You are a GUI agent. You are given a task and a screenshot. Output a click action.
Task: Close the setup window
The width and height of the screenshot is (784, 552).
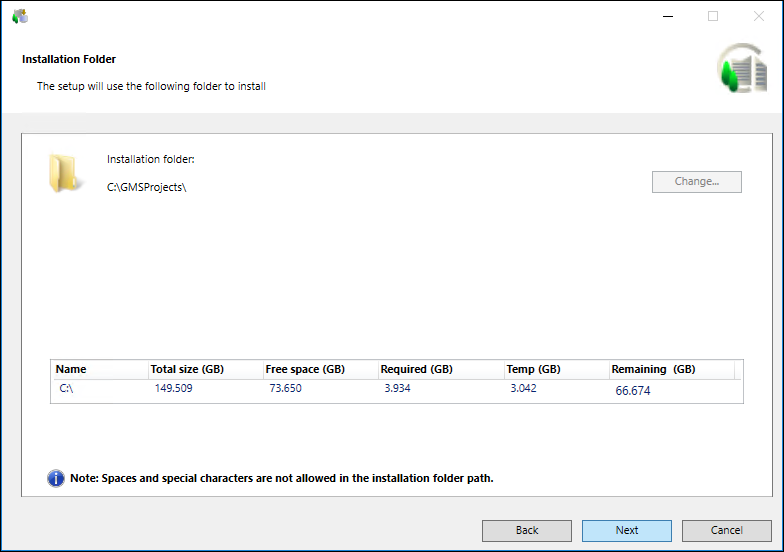(758, 16)
